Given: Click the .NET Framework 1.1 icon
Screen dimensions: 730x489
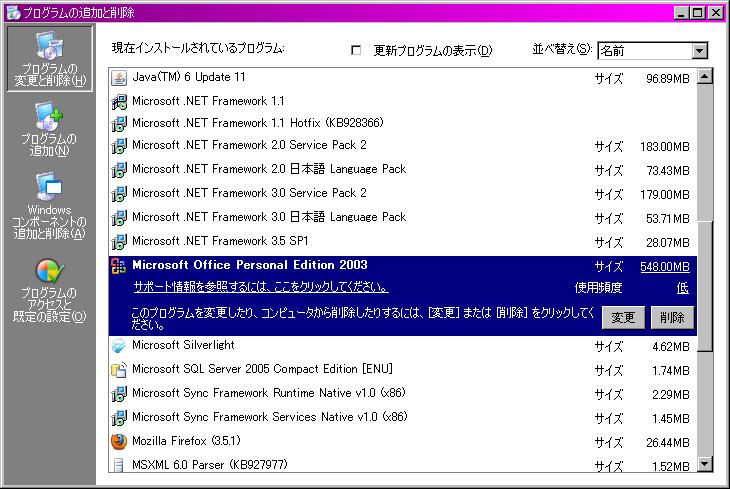Looking at the screenshot, I should (119, 101).
